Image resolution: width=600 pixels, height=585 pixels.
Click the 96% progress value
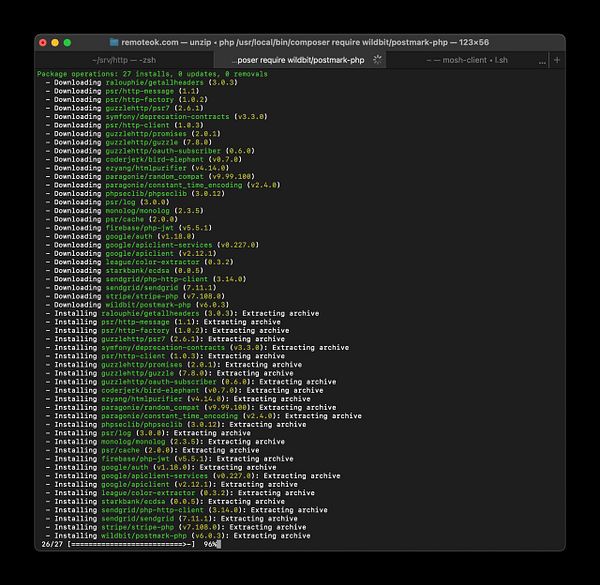pyautogui.click(x=210, y=544)
